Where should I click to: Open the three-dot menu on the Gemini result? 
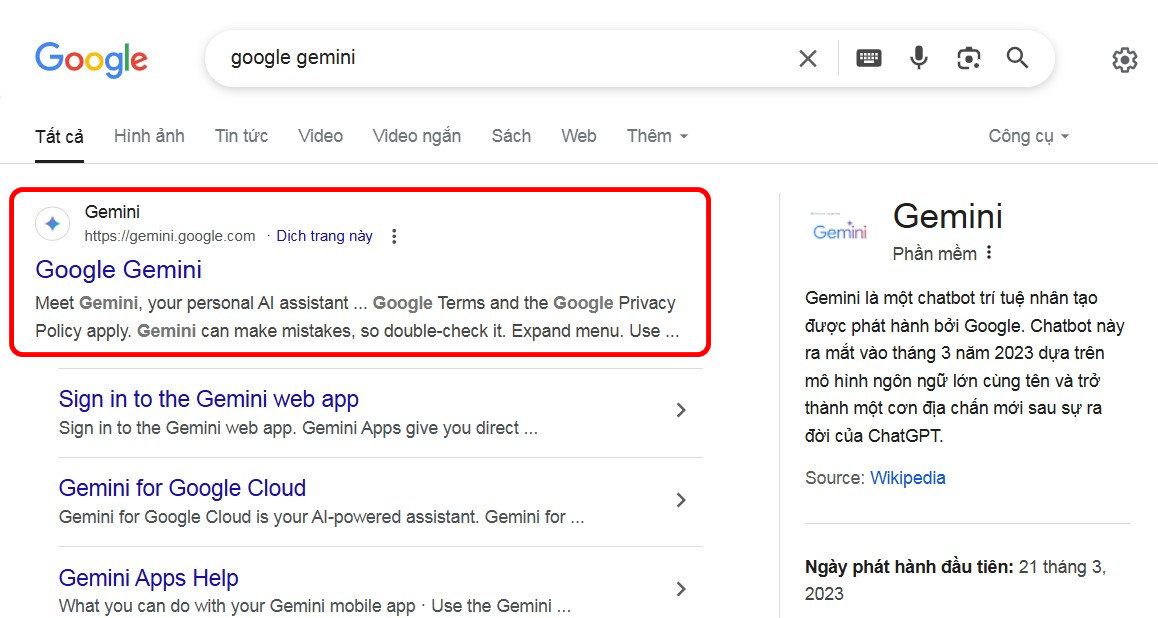(x=394, y=235)
